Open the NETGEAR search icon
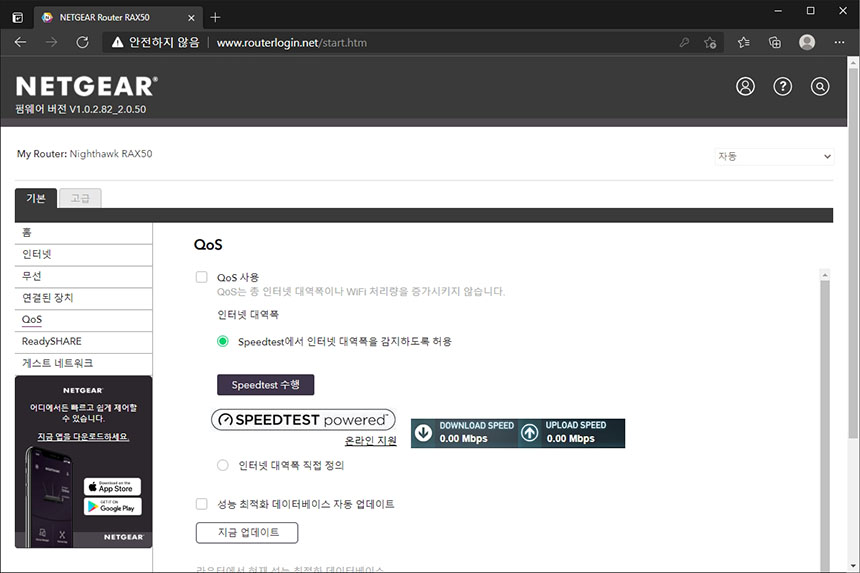The height and width of the screenshot is (573, 860). pyautogui.click(x=820, y=86)
